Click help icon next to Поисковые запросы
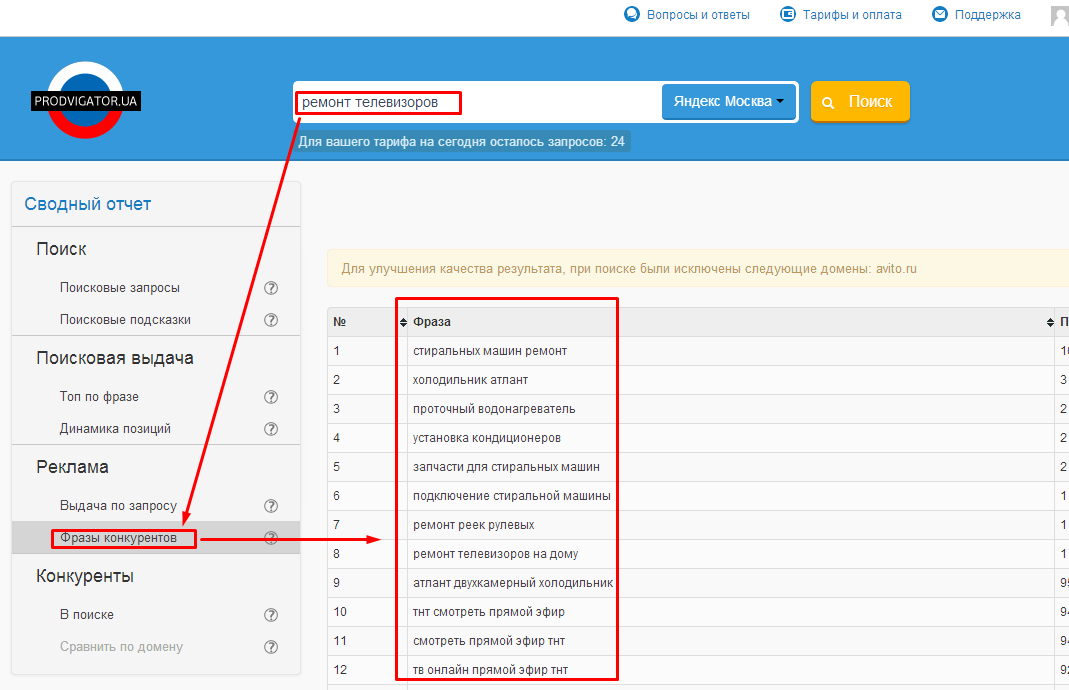1069x690 pixels. [x=270, y=288]
